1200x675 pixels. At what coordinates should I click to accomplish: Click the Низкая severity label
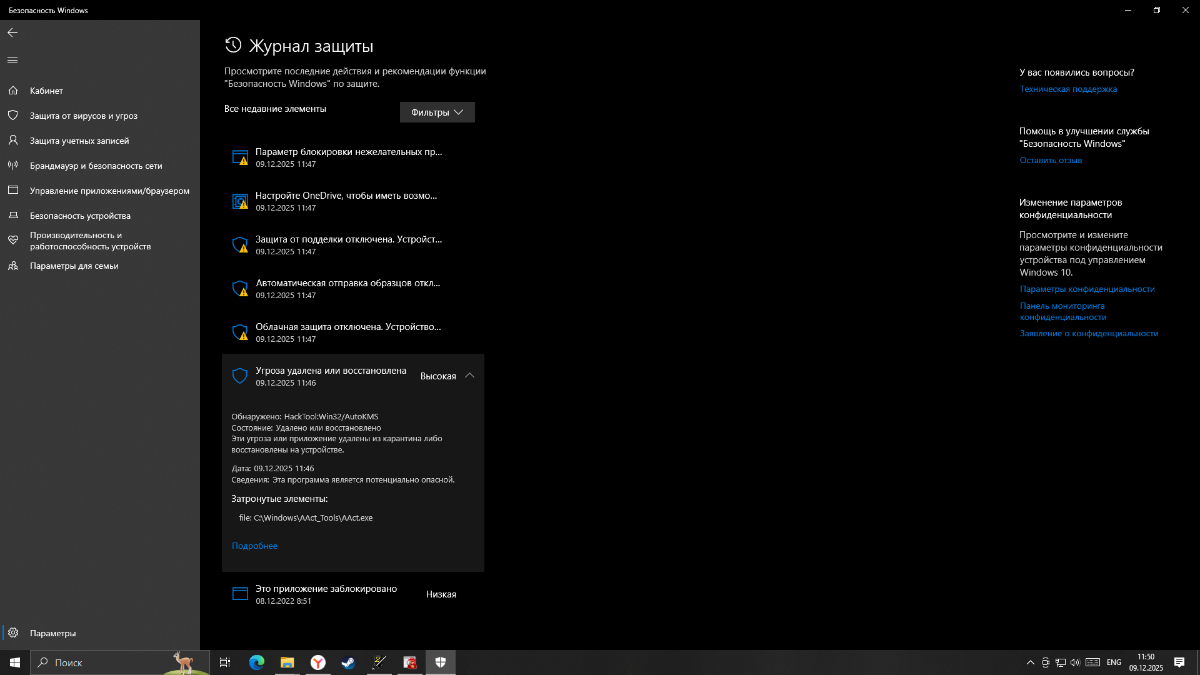coord(441,594)
